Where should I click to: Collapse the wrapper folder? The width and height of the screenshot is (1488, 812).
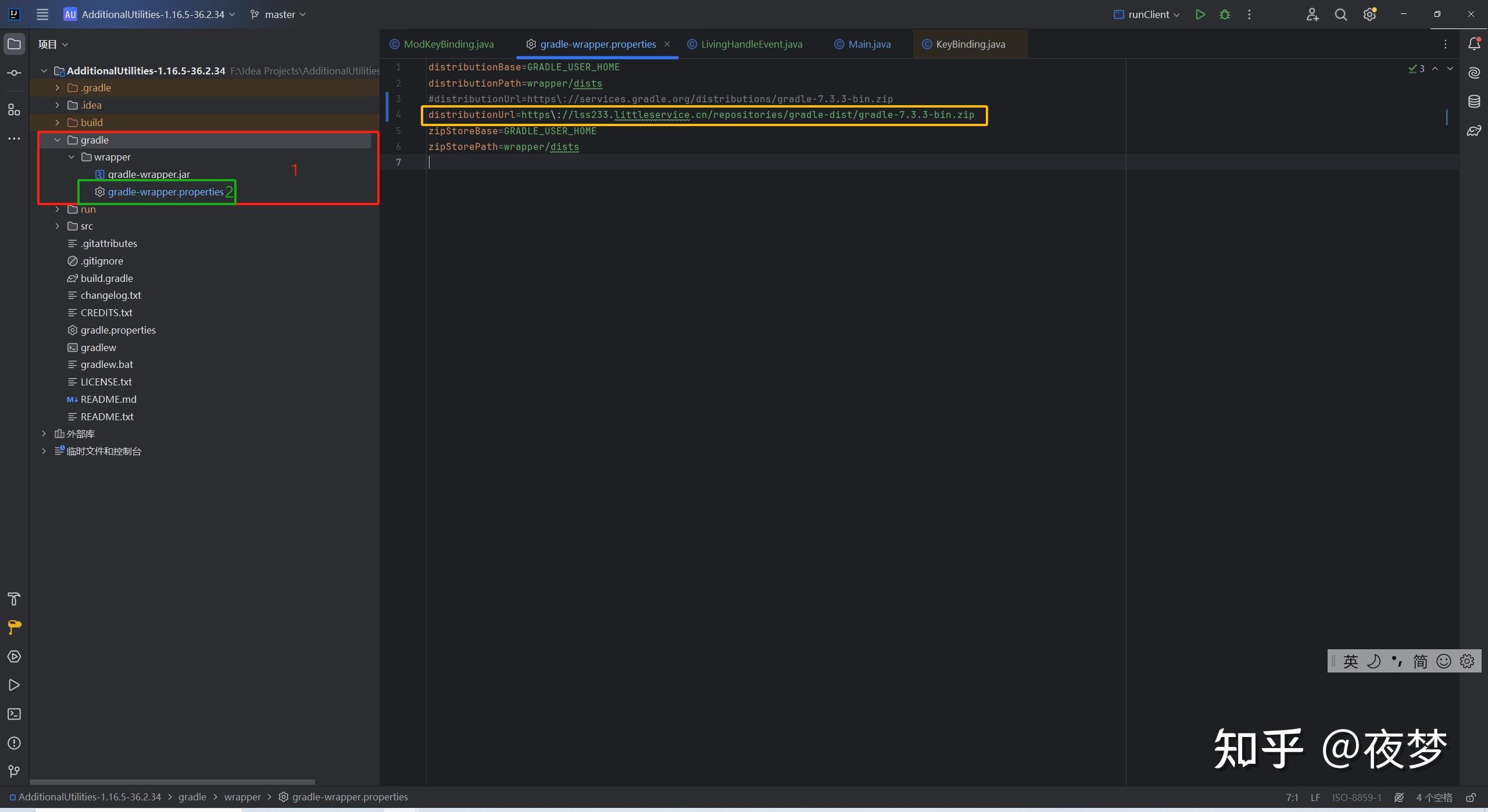[x=71, y=157]
